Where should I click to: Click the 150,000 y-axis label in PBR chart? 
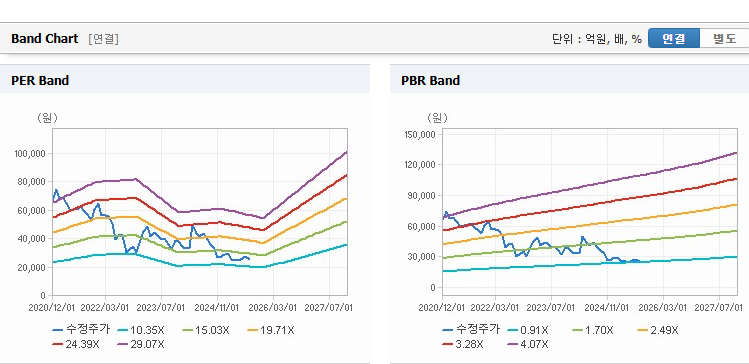pos(420,135)
